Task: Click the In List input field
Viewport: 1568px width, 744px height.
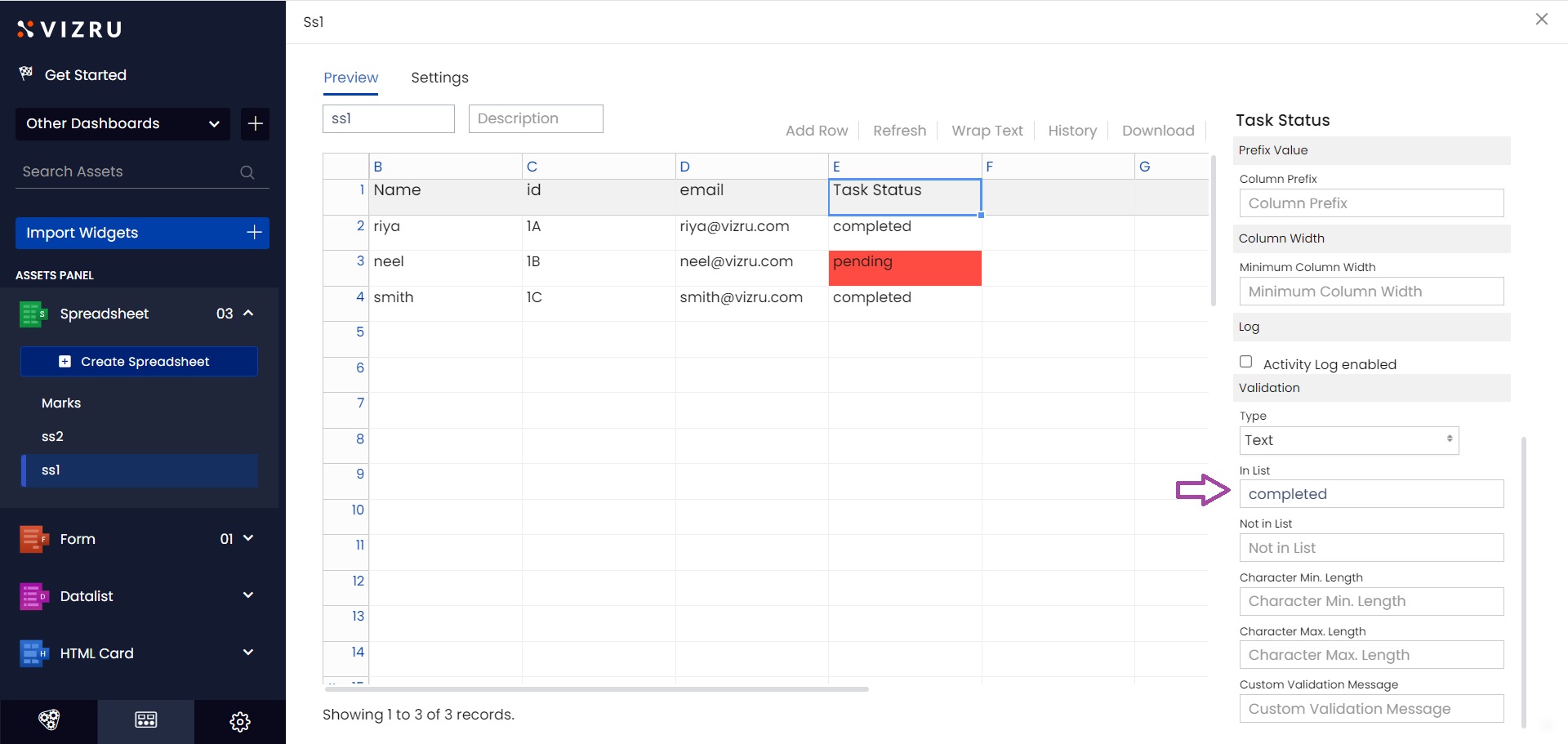Action: click(x=1370, y=494)
